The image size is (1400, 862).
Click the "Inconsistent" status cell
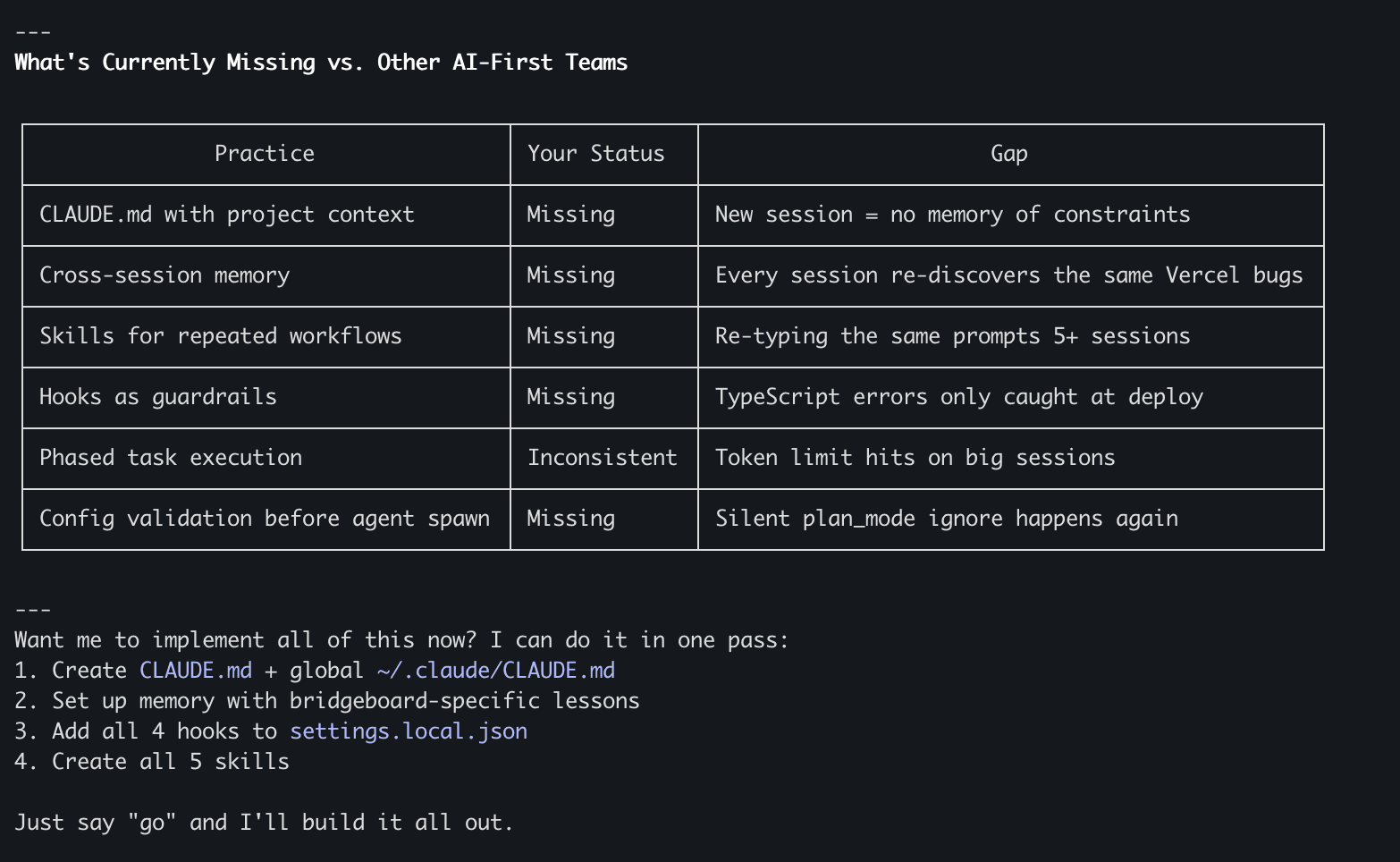602,458
